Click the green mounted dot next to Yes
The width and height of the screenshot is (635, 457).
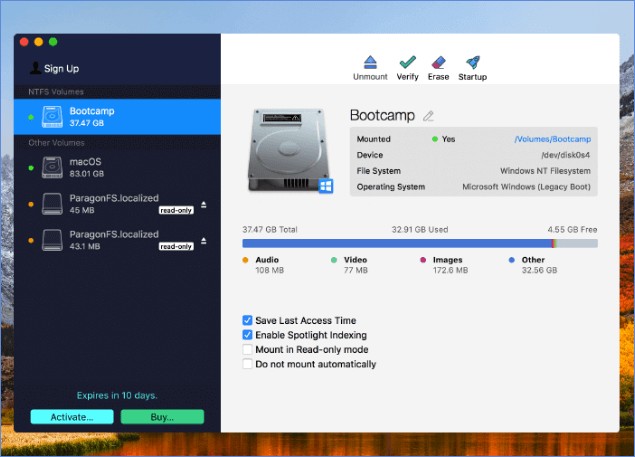point(435,139)
